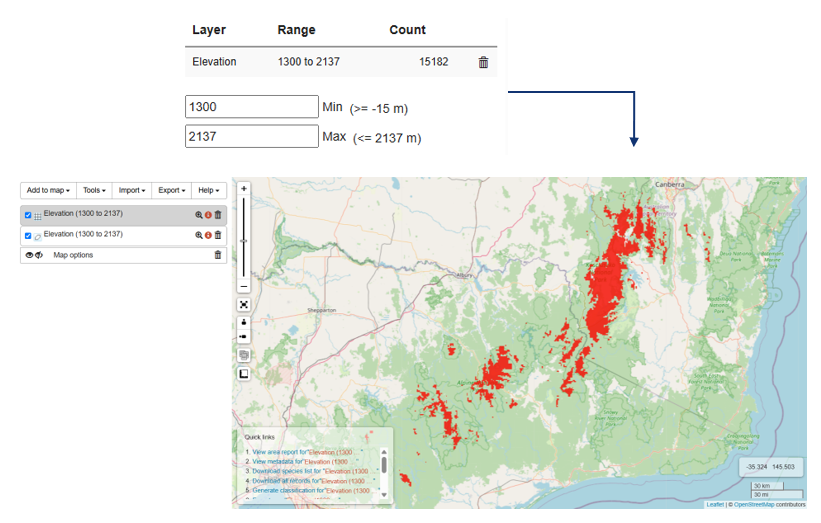Open the Add to map dropdown

click(x=48, y=190)
